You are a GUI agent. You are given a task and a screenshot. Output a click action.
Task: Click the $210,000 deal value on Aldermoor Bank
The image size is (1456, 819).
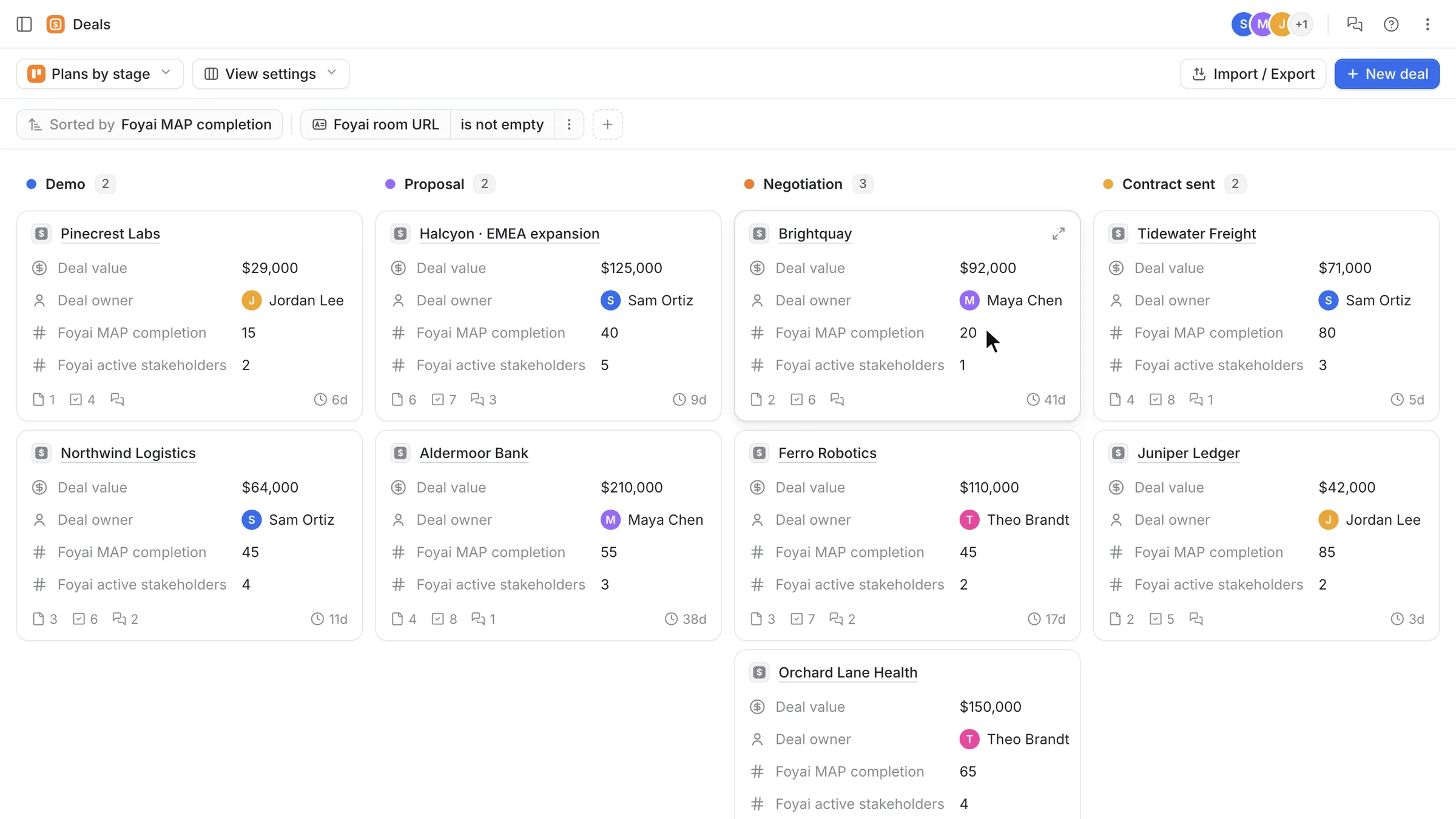pyautogui.click(x=632, y=487)
